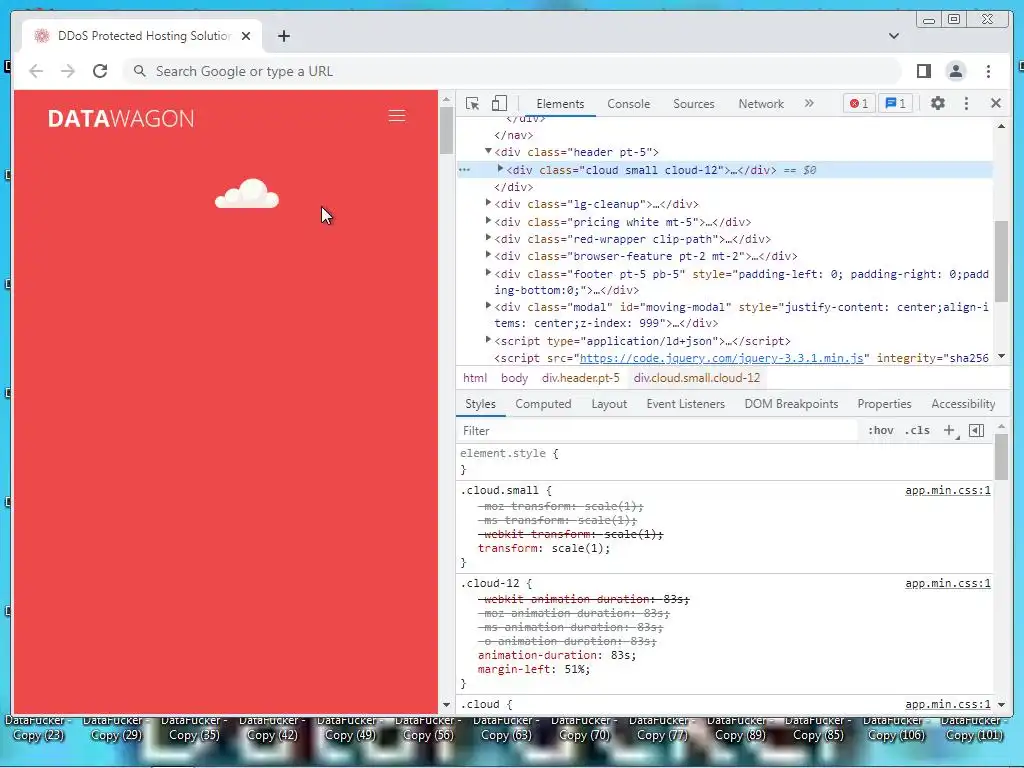This screenshot has width=1024, height=768.
Task: Open the Sources tab
Action: (x=694, y=104)
